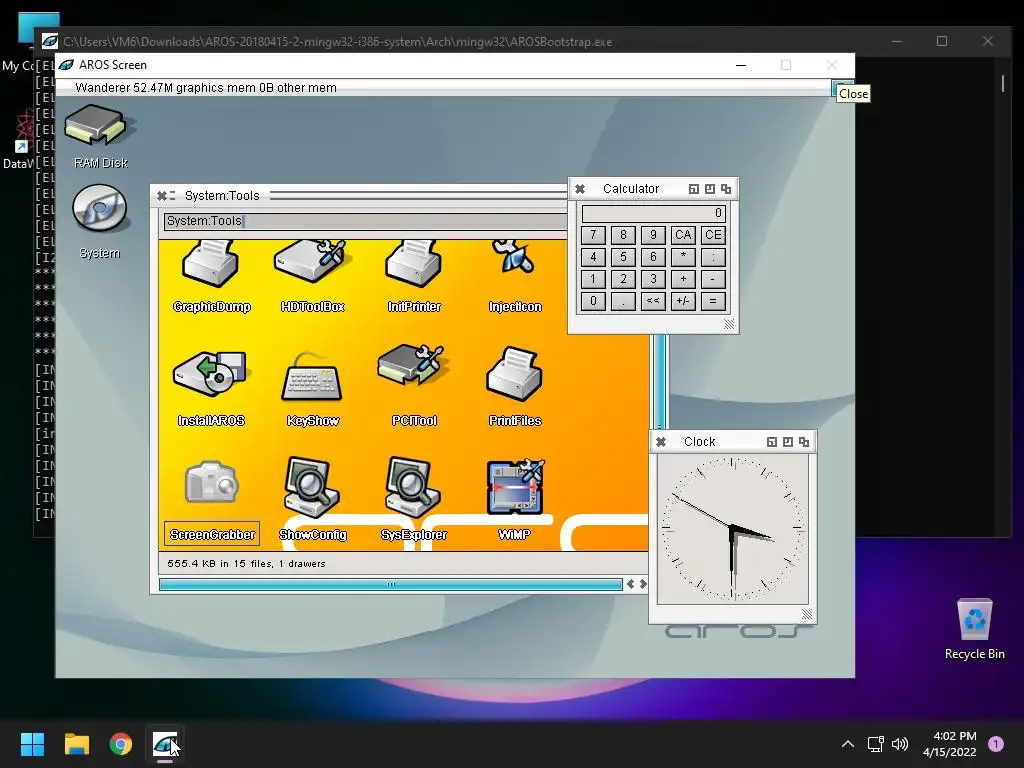1024x768 pixels.
Task: Open the System disk icon
Action: pyautogui.click(x=99, y=221)
